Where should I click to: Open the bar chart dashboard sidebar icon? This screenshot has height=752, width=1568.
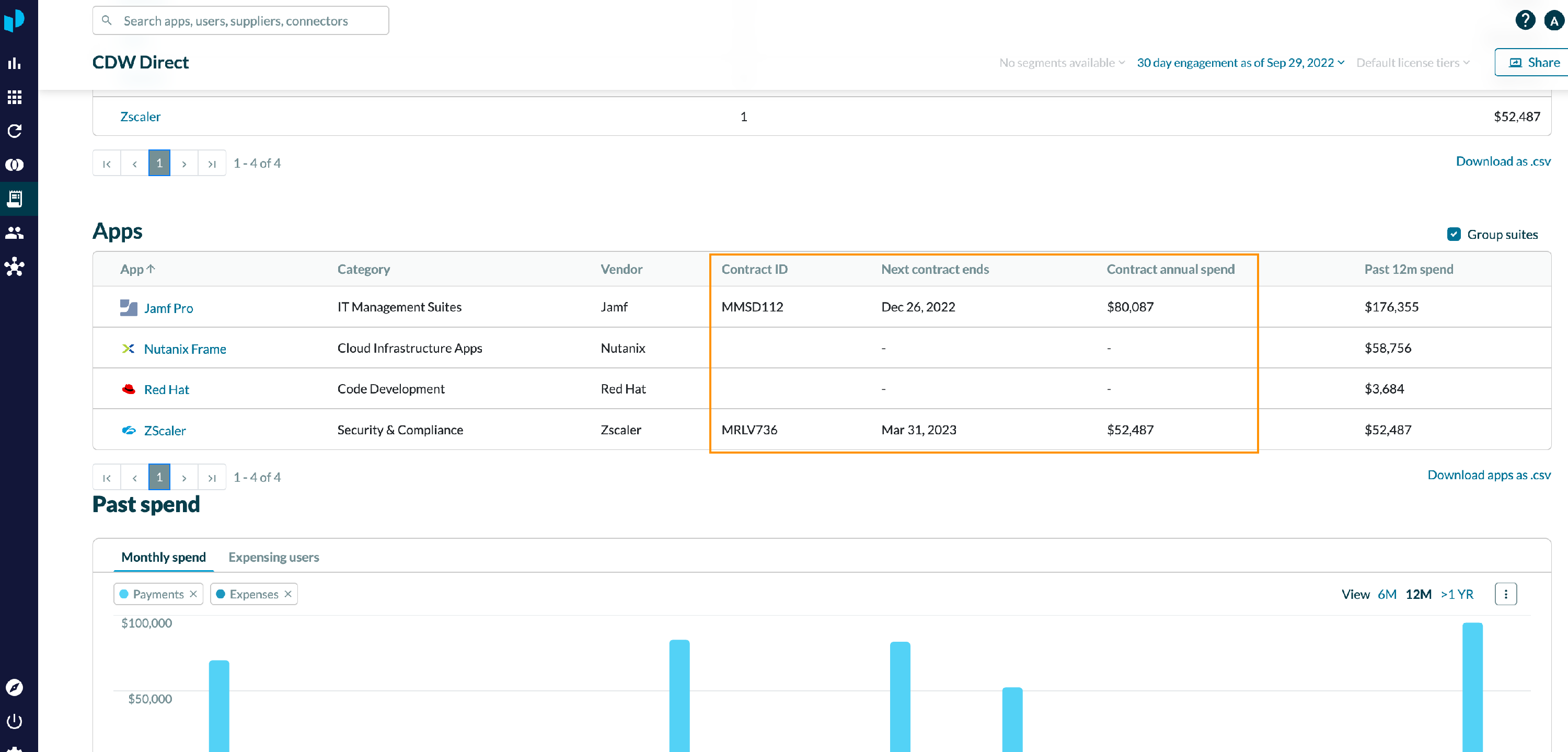(x=15, y=63)
